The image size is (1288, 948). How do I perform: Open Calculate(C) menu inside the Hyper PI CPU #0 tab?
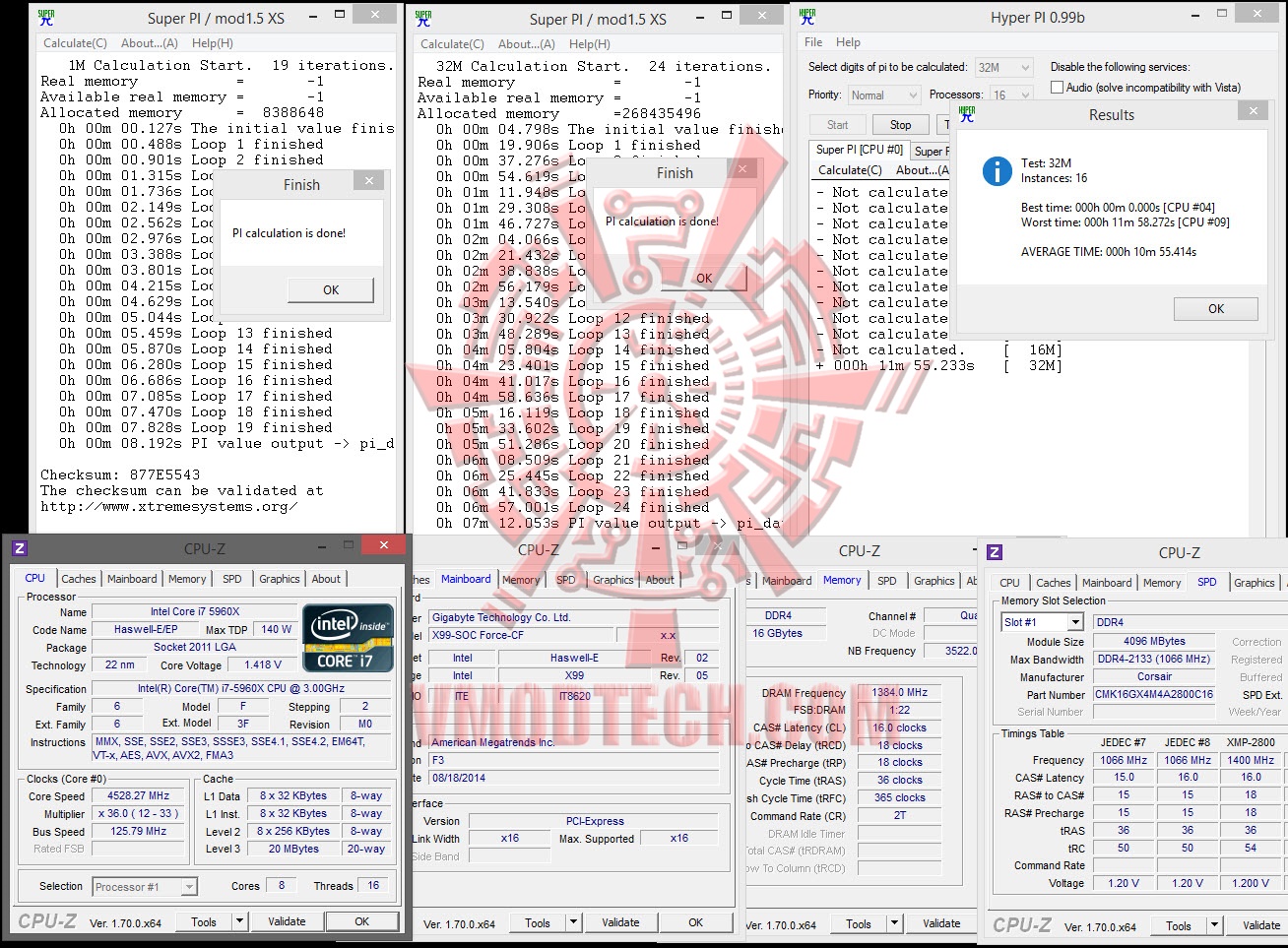pos(850,170)
